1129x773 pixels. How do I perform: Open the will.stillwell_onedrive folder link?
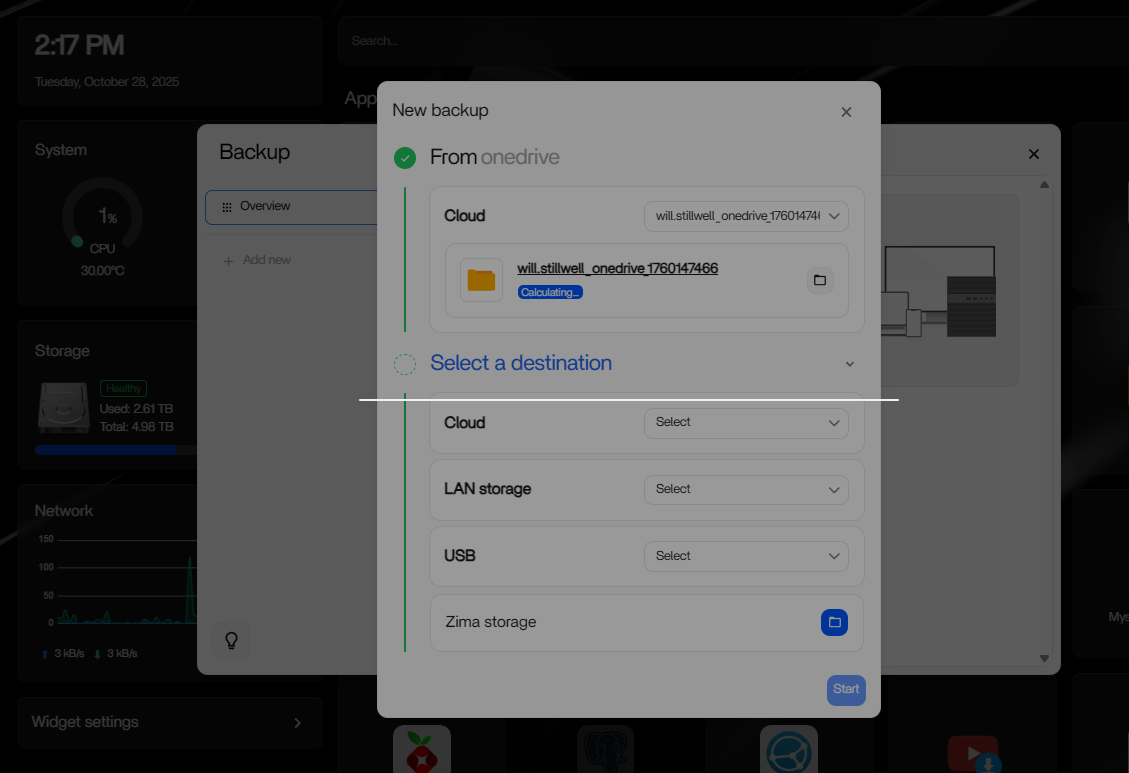click(617, 268)
